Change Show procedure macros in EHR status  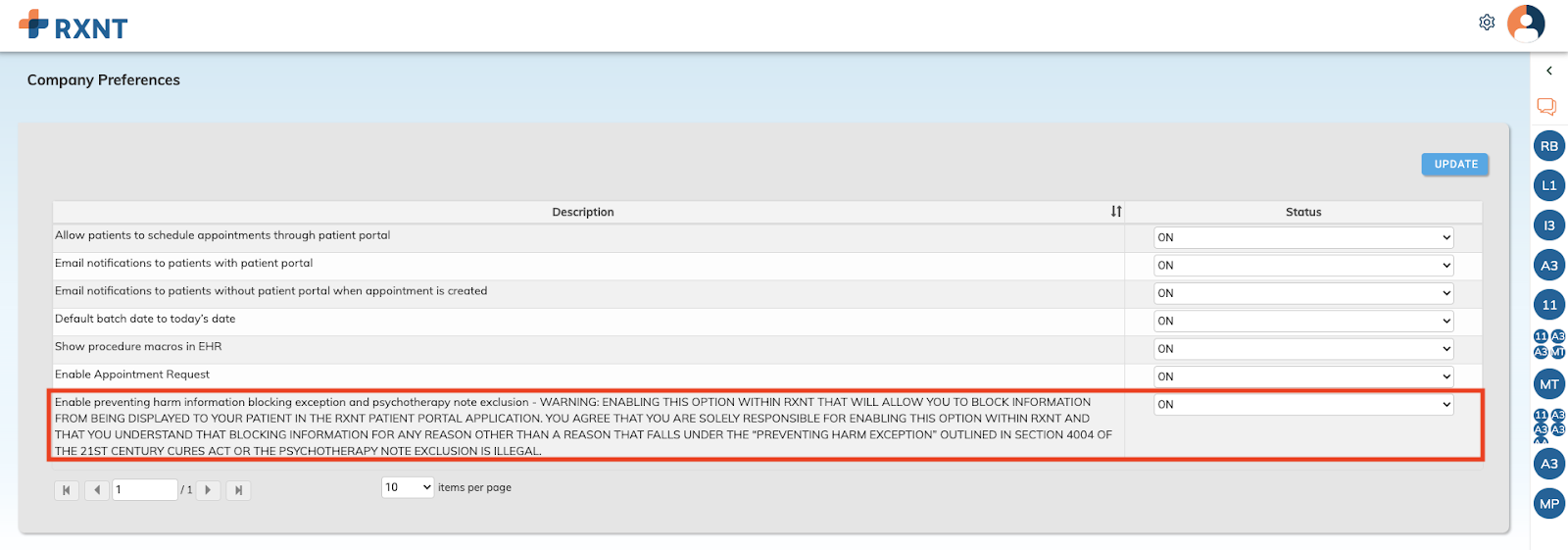pyautogui.click(x=1303, y=349)
